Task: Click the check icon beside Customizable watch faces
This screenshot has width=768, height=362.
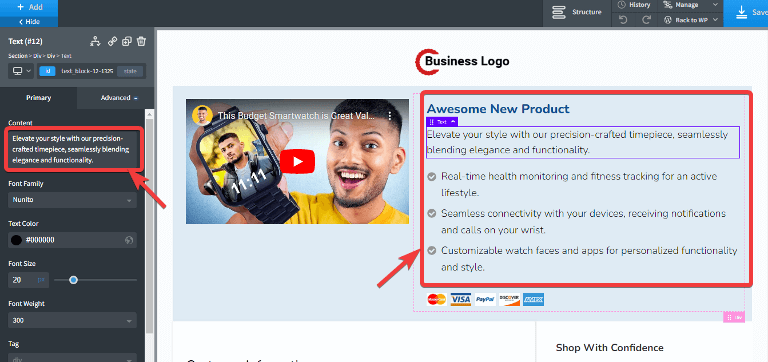Action: 432,251
